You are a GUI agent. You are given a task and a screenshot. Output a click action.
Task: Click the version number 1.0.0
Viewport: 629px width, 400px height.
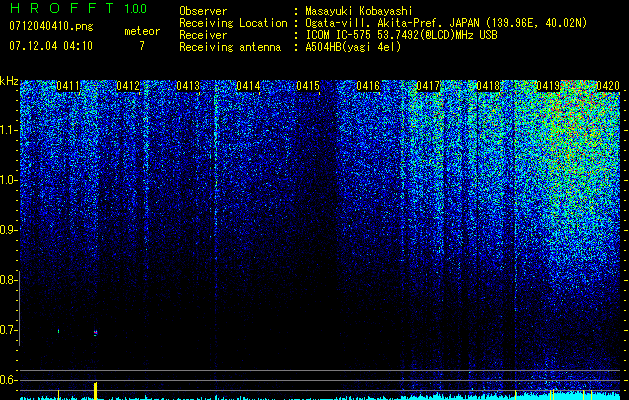(135, 8)
